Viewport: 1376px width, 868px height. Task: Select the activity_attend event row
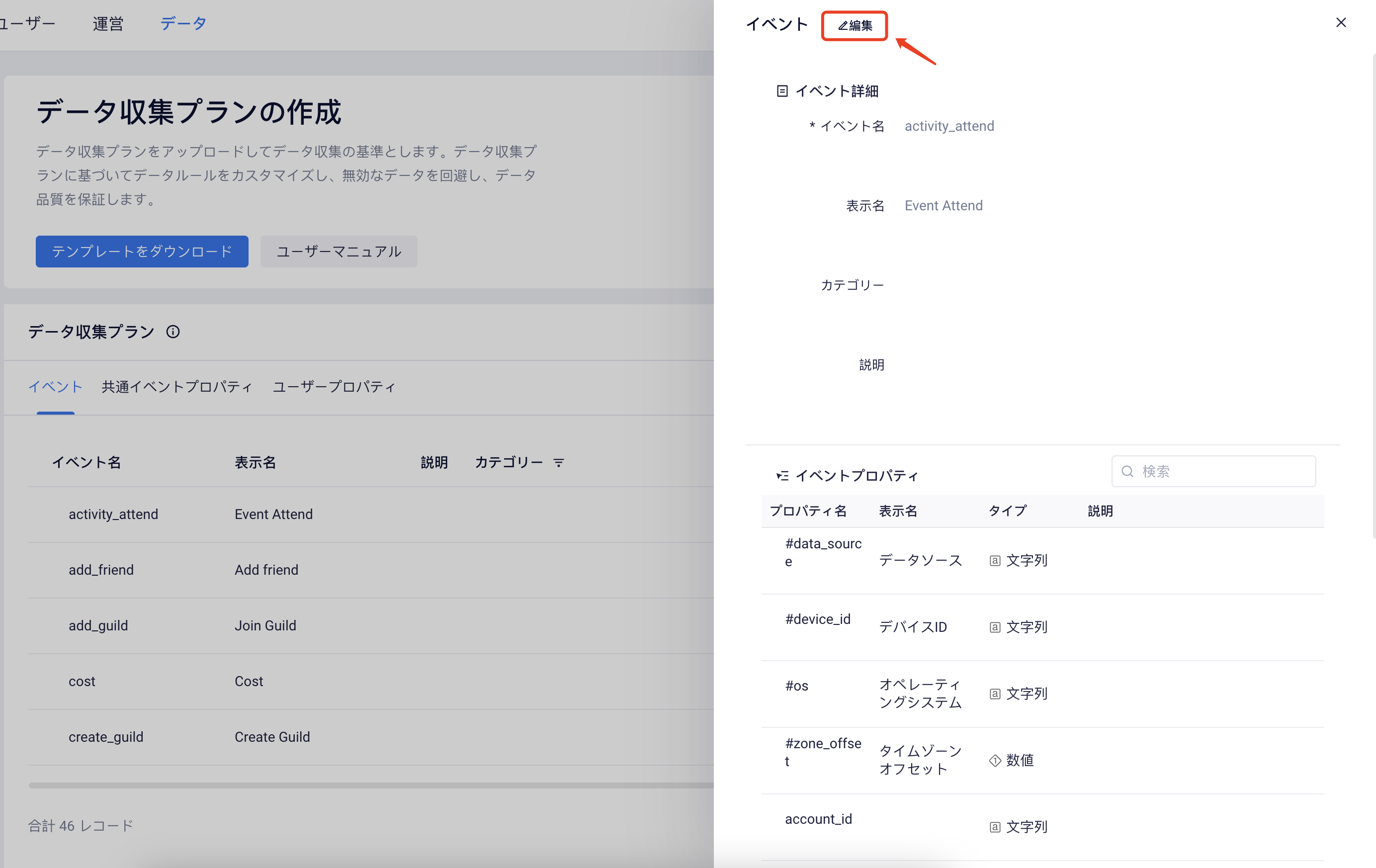tap(370, 514)
